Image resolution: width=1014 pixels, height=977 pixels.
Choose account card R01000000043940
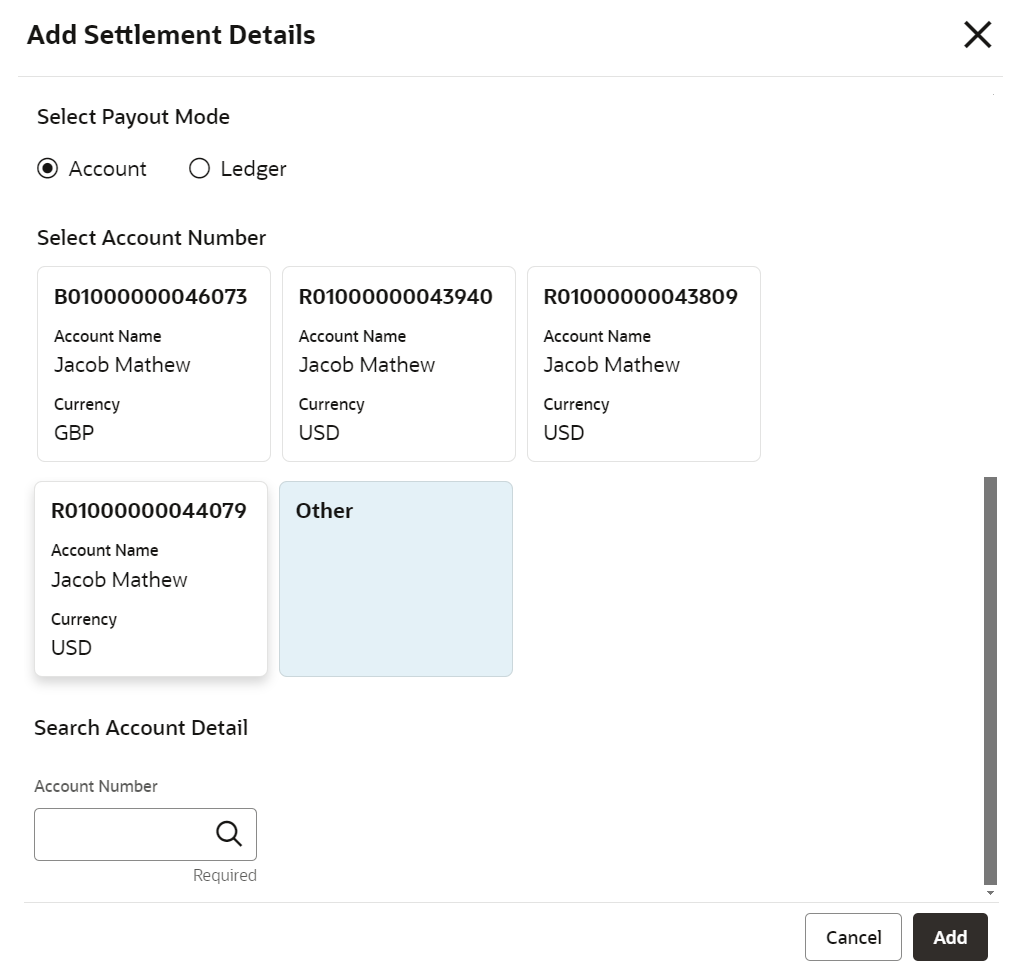click(x=398, y=363)
